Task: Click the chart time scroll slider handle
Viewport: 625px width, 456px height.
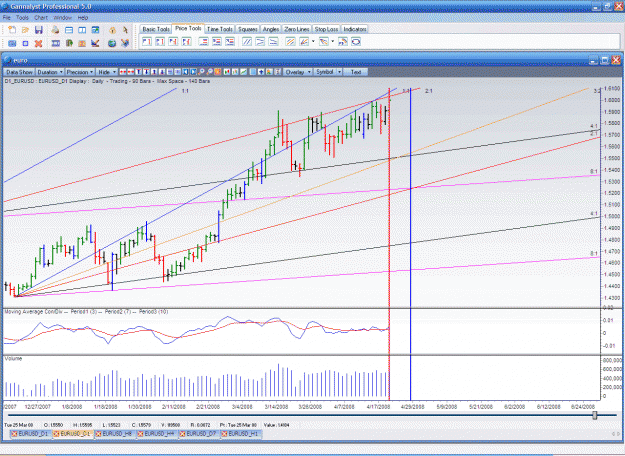Action: point(595,415)
